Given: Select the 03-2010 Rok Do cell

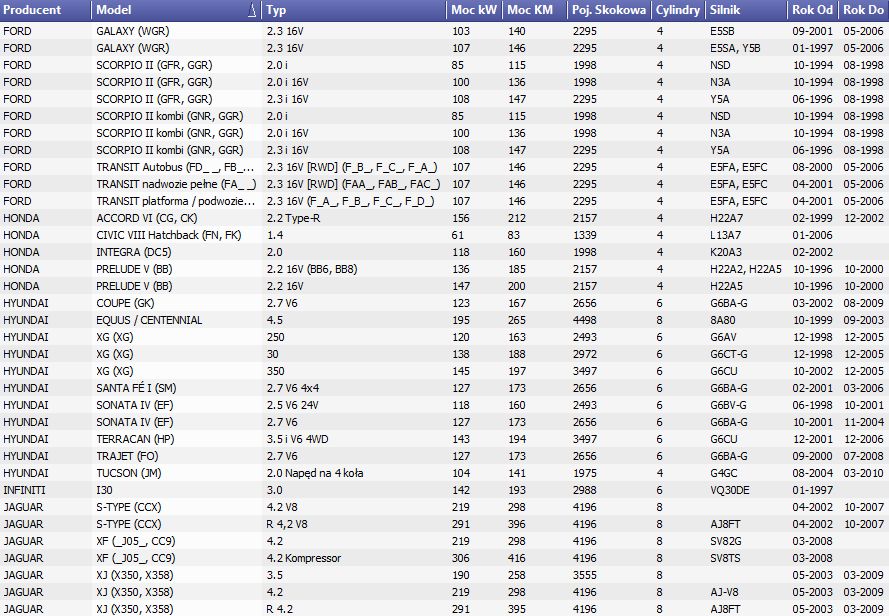Looking at the screenshot, I should point(863,474).
